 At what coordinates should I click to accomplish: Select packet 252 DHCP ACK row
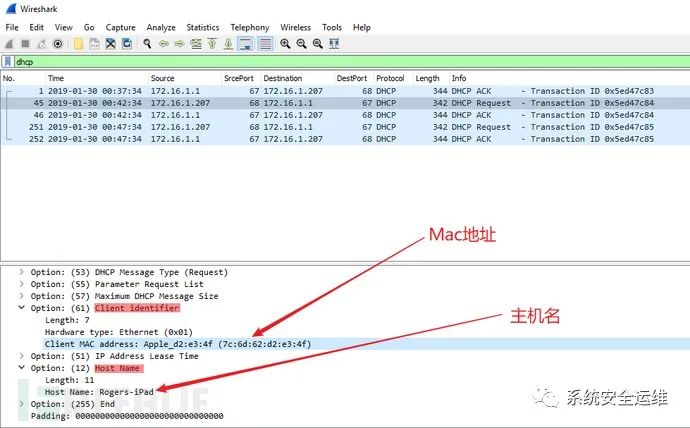coord(345,139)
